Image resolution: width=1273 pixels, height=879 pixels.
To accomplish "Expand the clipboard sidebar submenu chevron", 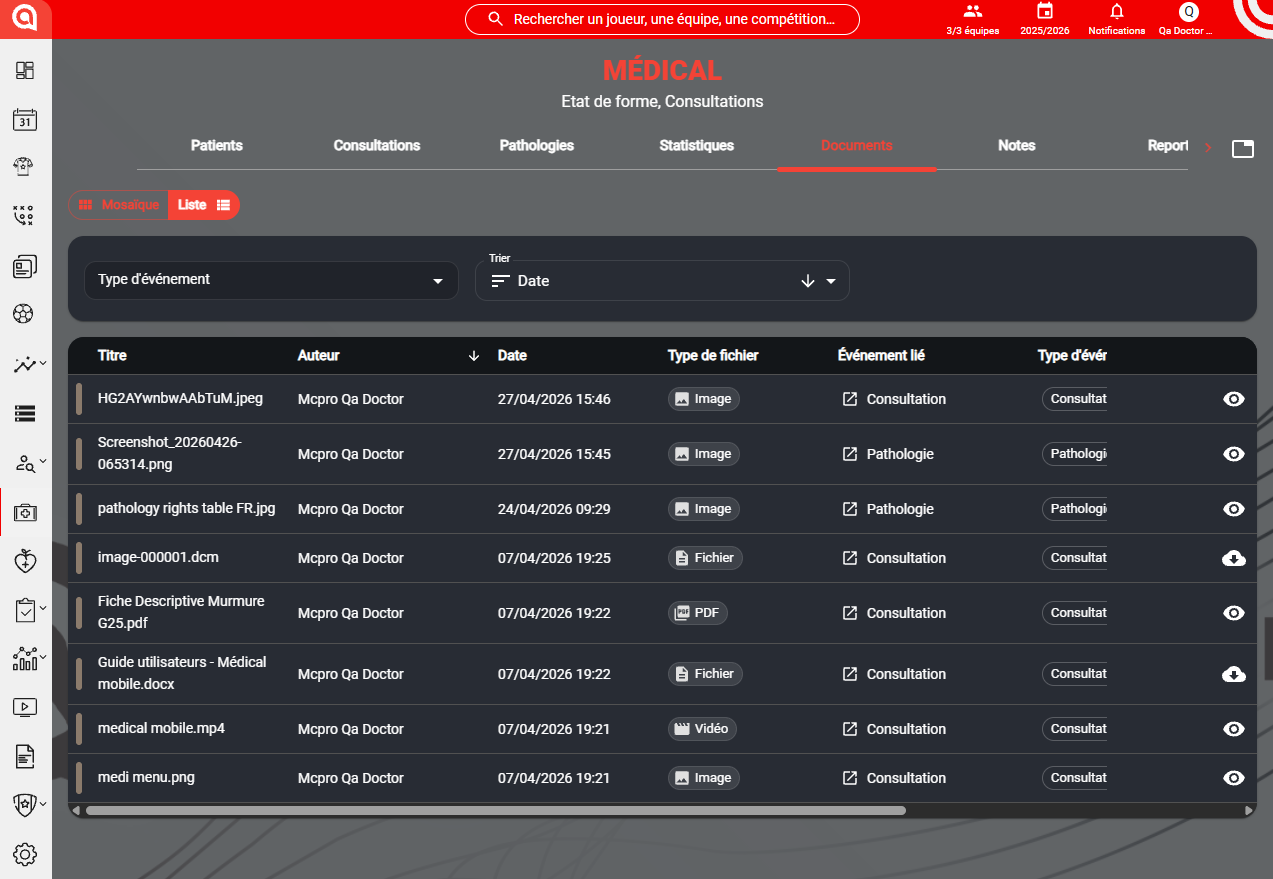I will pyautogui.click(x=43, y=608).
